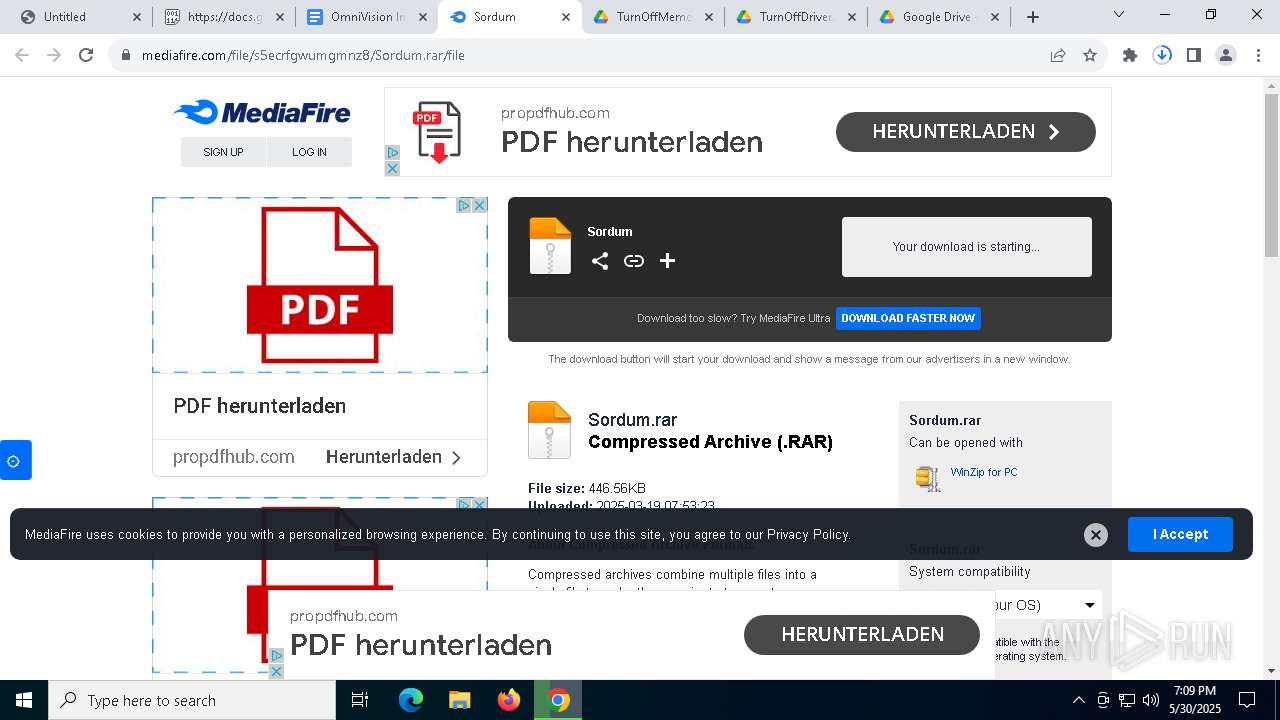Close the bottom overlay ad with X icon
Image resolution: width=1280 pixels, height=720 pixels.
[x=276, y=671]
